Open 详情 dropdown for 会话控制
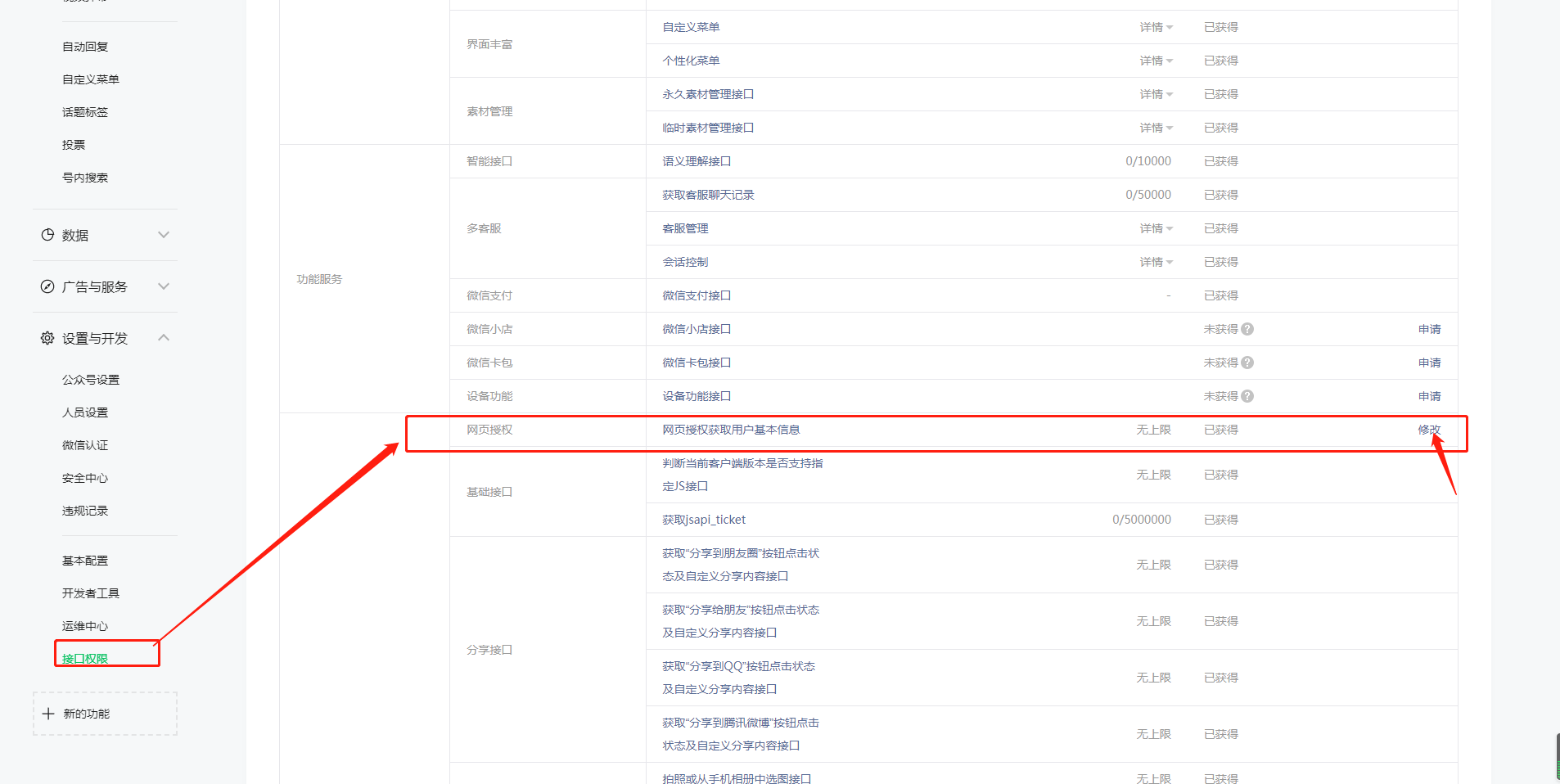Viewport: 1560px width, 784px height. (1156, 262)
